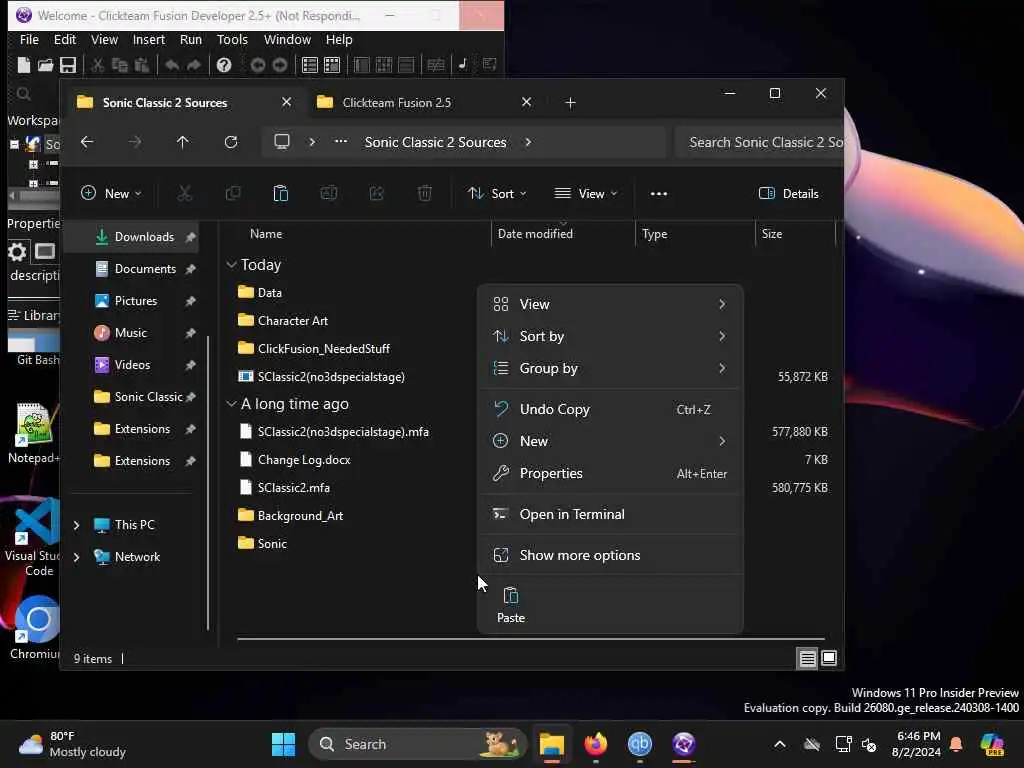Screen dimensions: 1024x768
Task: Select the Change Log.docx file
Action: 304,460
